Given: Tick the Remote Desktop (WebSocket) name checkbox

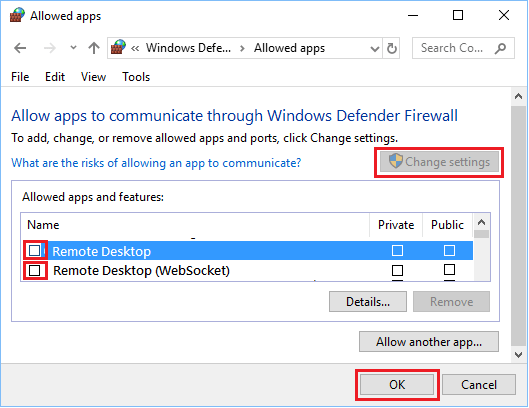Looking at the screenshot, I should (34, 270).
